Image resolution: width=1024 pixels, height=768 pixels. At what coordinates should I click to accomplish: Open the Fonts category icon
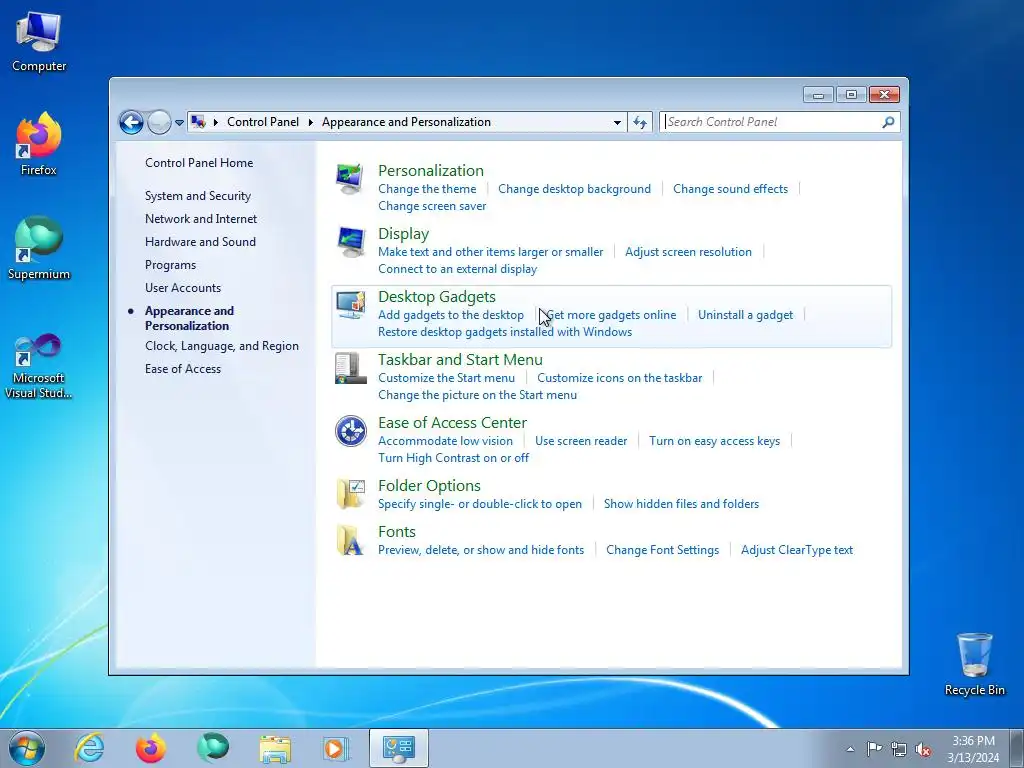[350, 540]
